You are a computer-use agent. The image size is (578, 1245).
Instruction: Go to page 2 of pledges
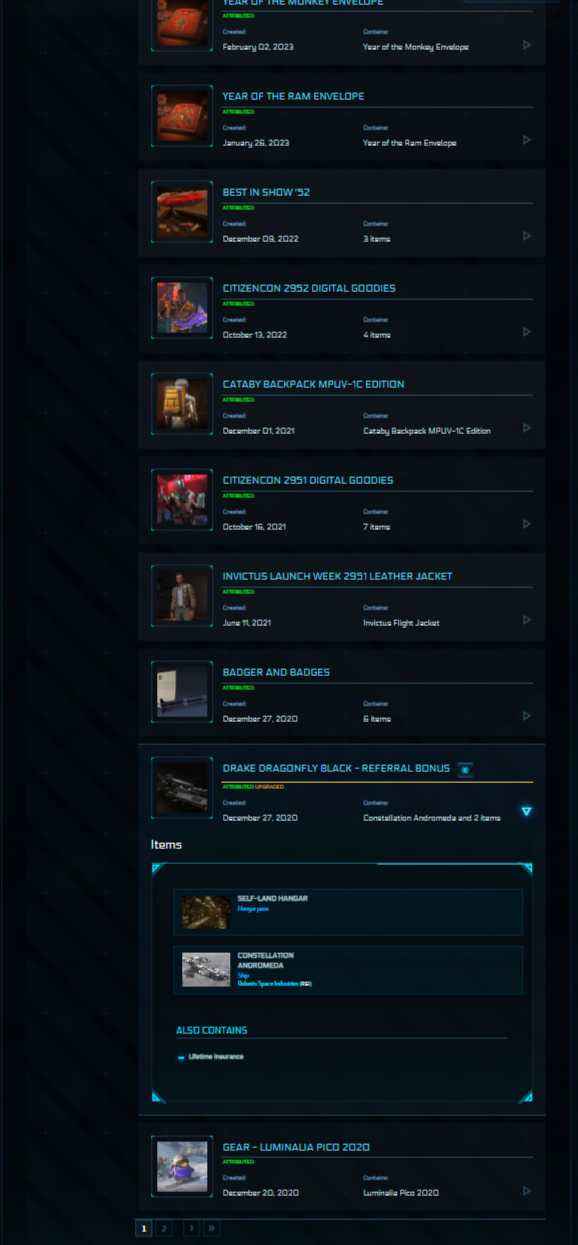coord(164,1228)
